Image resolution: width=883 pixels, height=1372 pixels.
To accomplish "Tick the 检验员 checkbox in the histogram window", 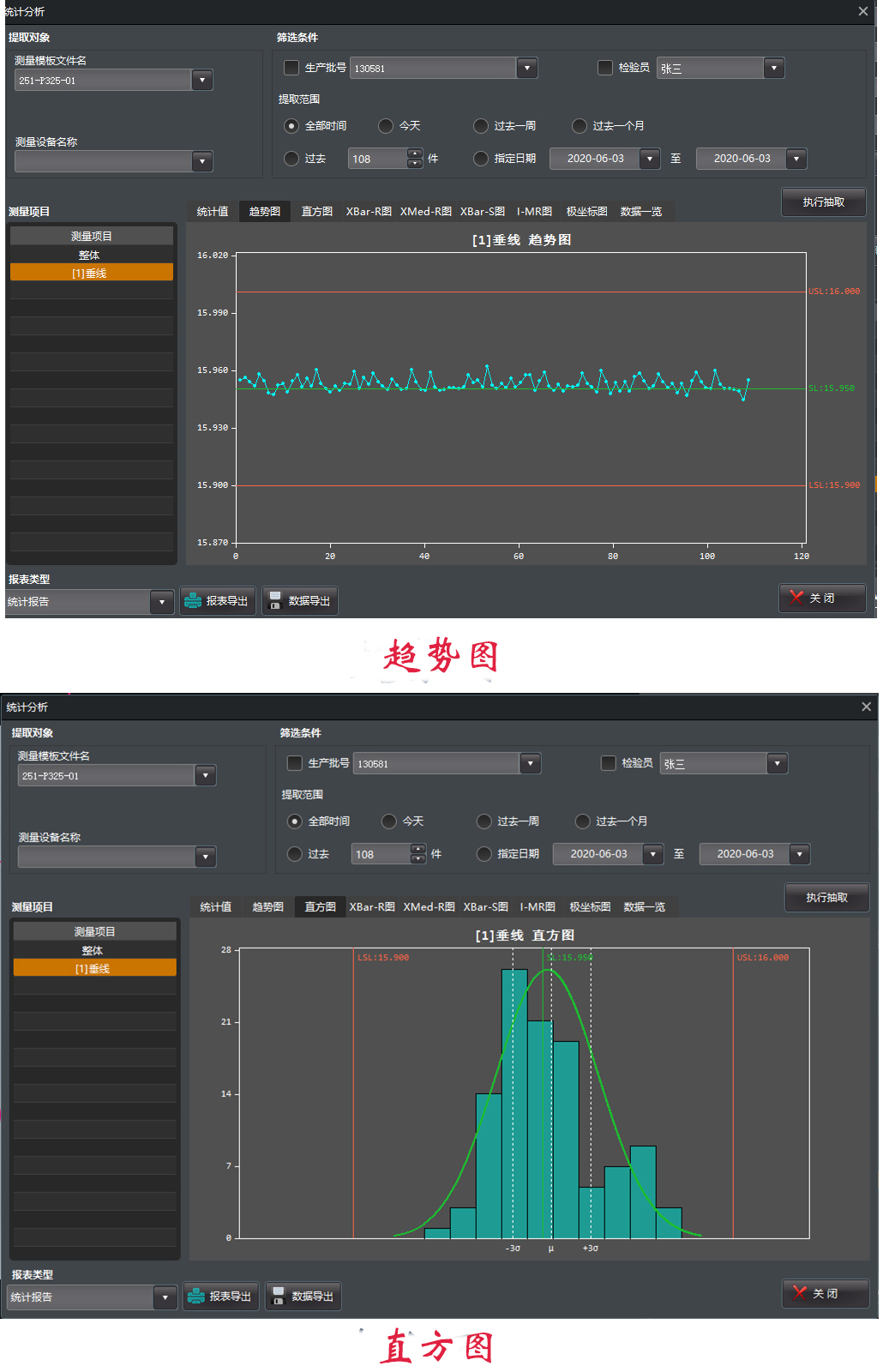I will (x=609, y=763).
